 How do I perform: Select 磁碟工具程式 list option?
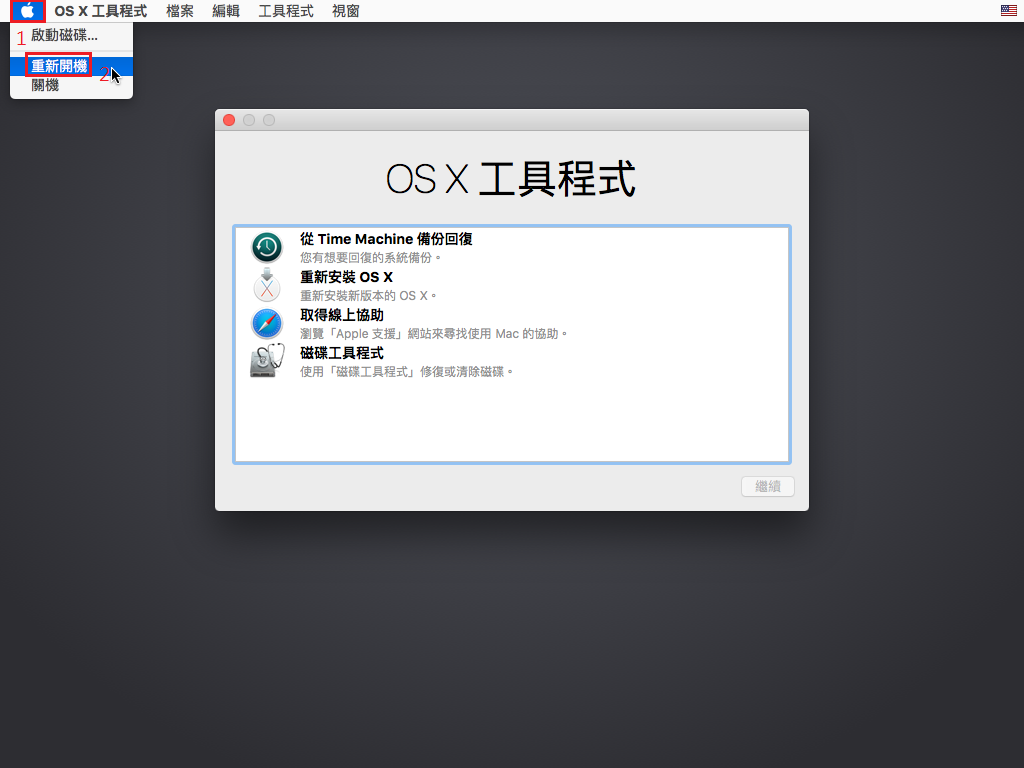(512, 361)
